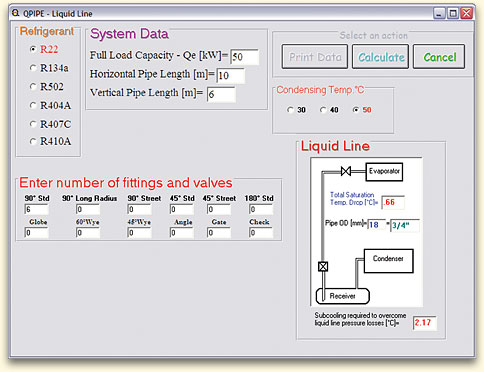
Task: Click the 'Liquid Line' heading
Action: pyautogui.click(x=335, y=146)
